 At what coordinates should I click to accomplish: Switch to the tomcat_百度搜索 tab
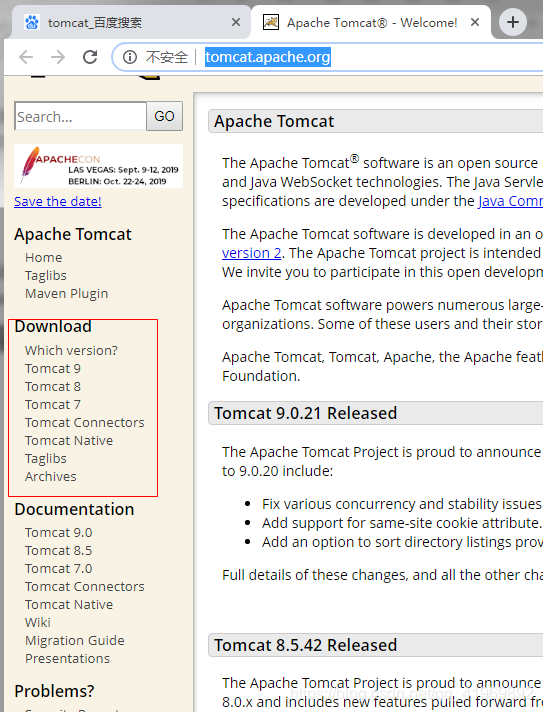coord(132,22)
